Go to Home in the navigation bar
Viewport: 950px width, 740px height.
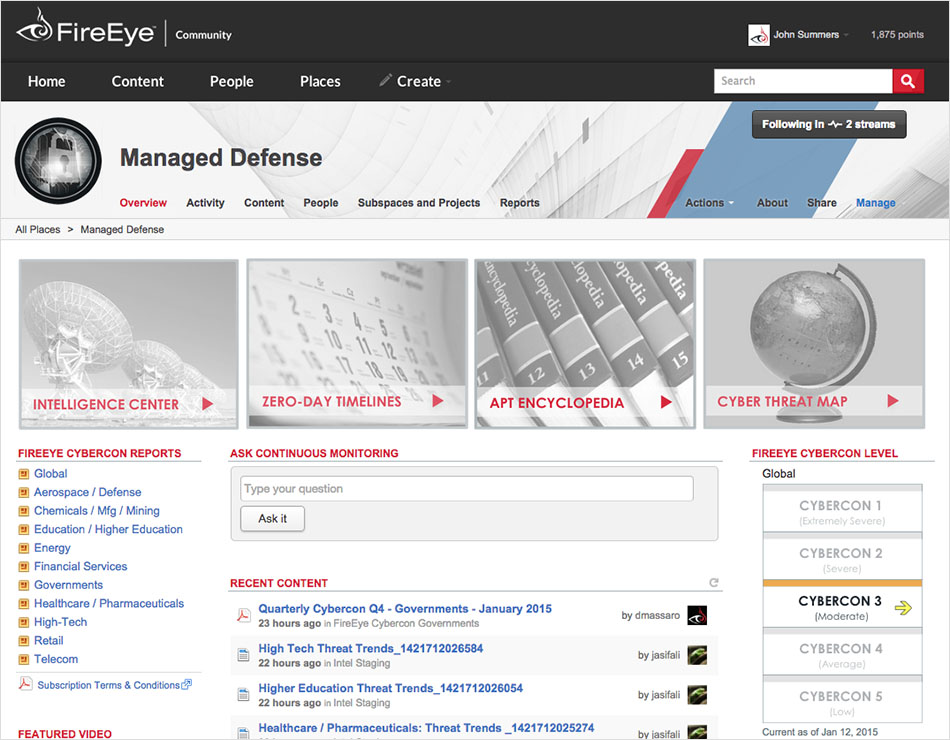(x=47, y=81)
